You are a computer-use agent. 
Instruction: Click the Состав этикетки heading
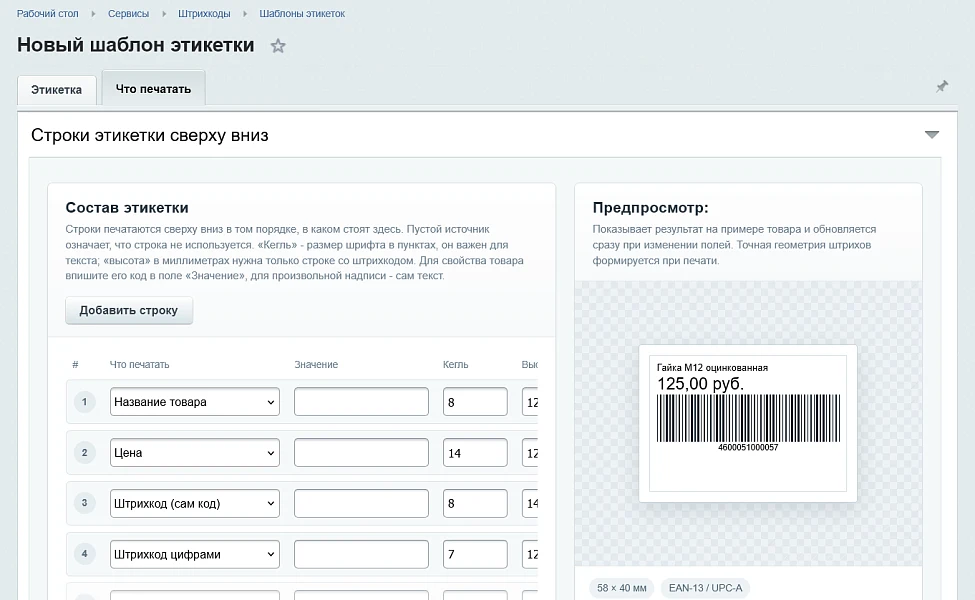tap(127, 208)
